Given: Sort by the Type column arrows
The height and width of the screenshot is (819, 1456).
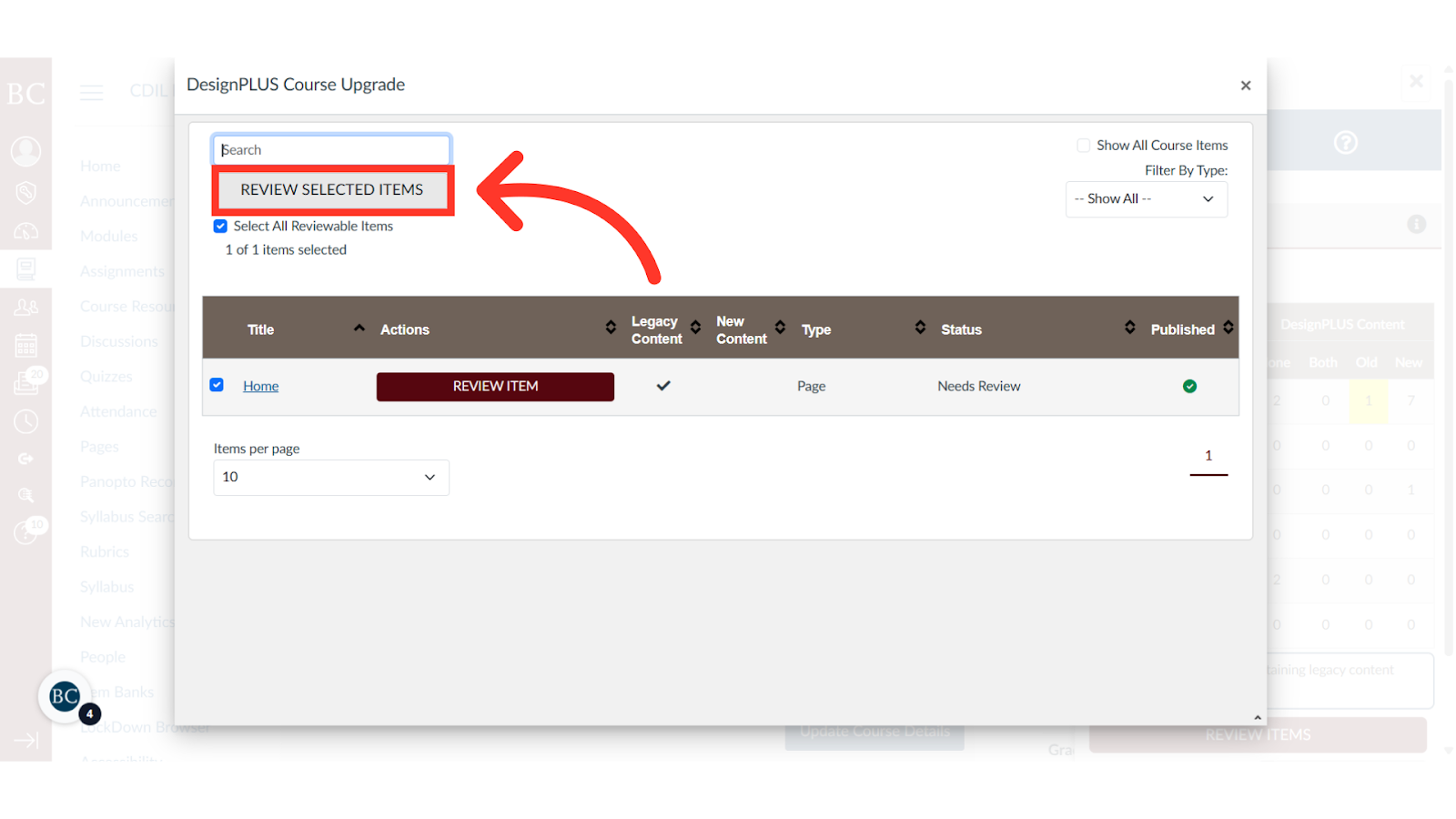Looking at the screenshot, I should pos(920,328).
